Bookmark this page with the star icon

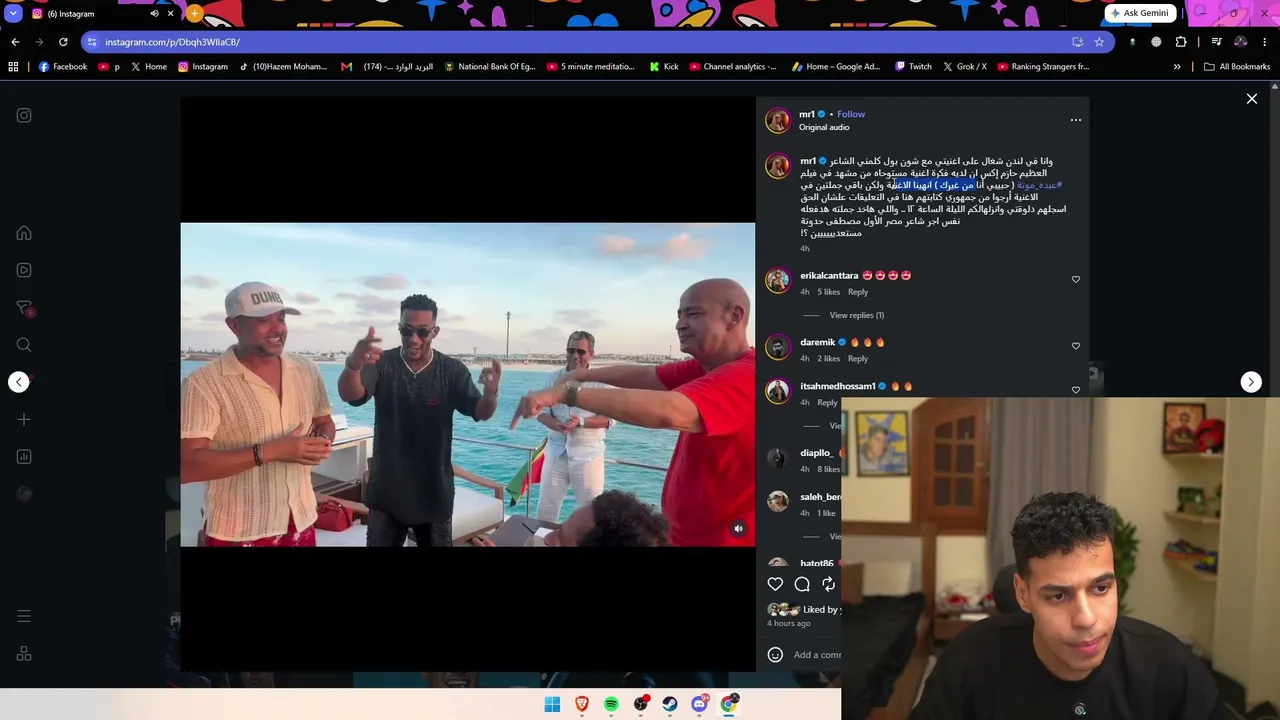click(1099, 42)
